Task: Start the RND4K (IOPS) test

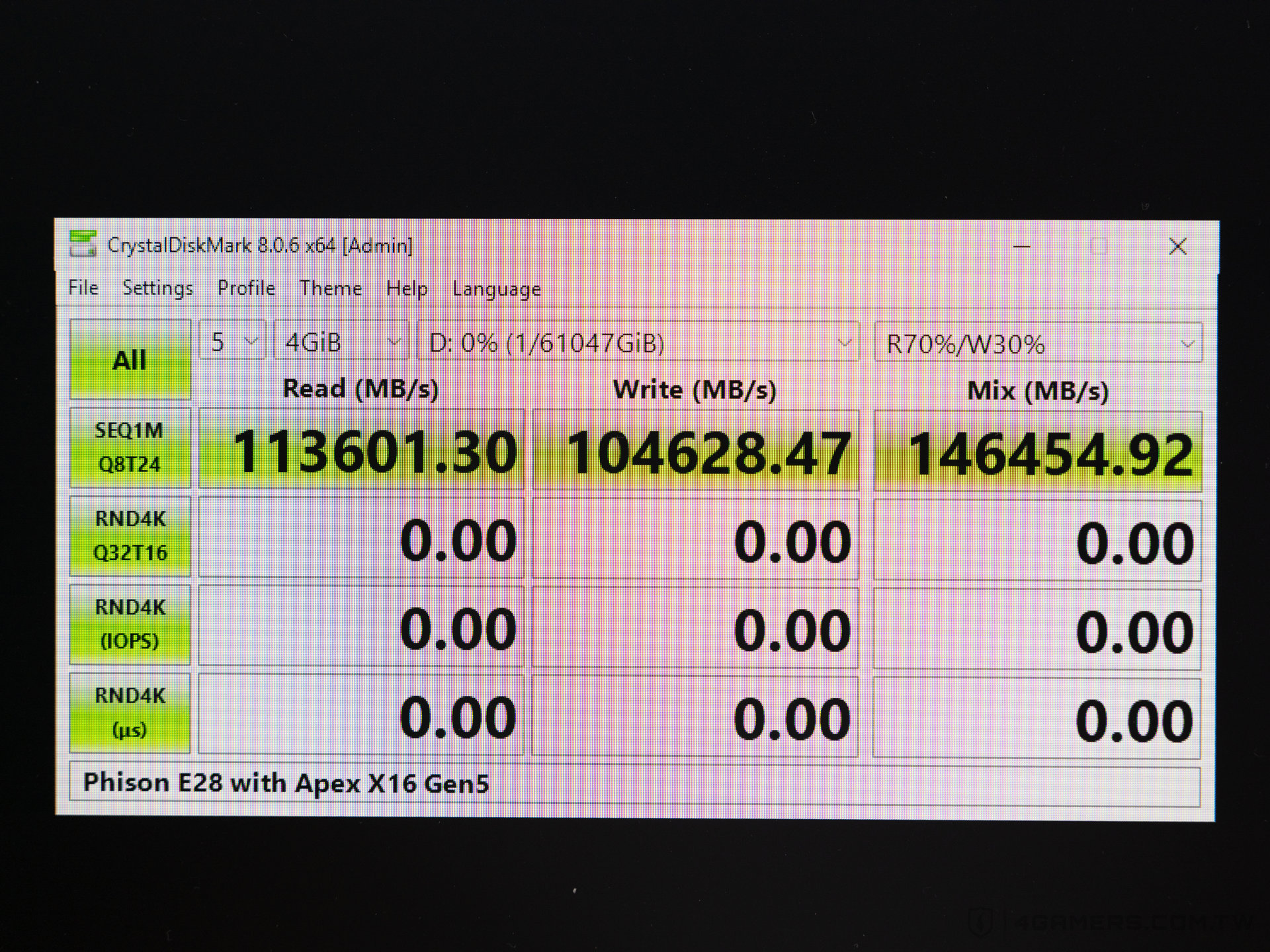Action: (130, 624)
